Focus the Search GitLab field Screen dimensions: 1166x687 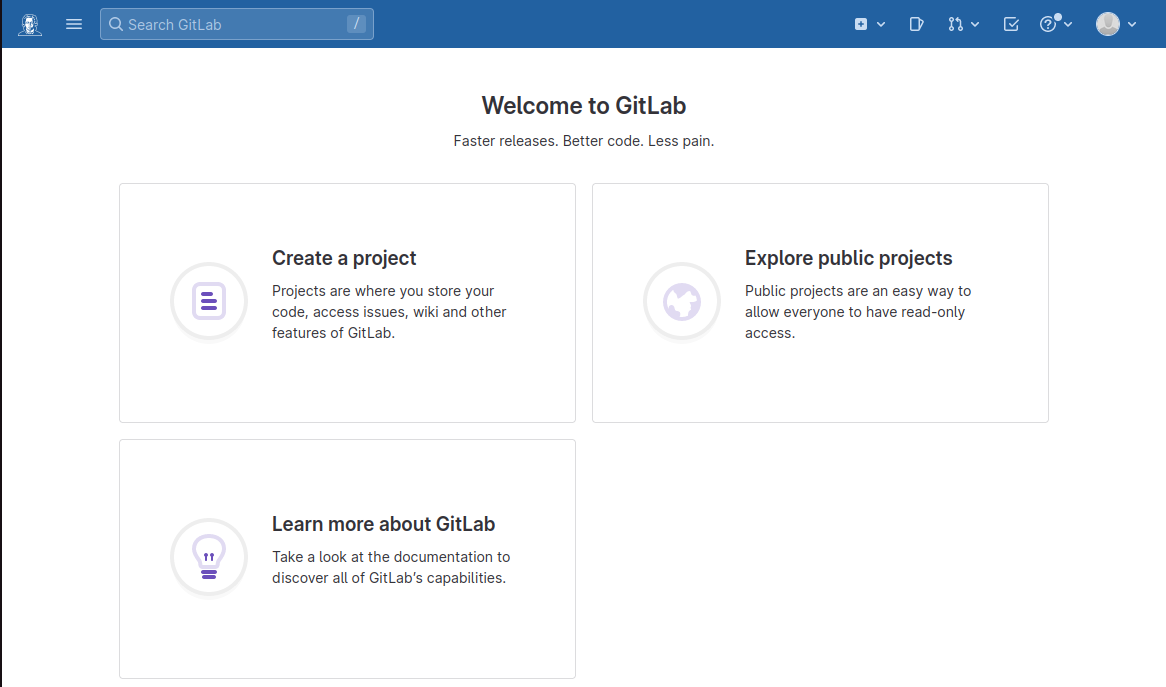click(x=236, y=25)
